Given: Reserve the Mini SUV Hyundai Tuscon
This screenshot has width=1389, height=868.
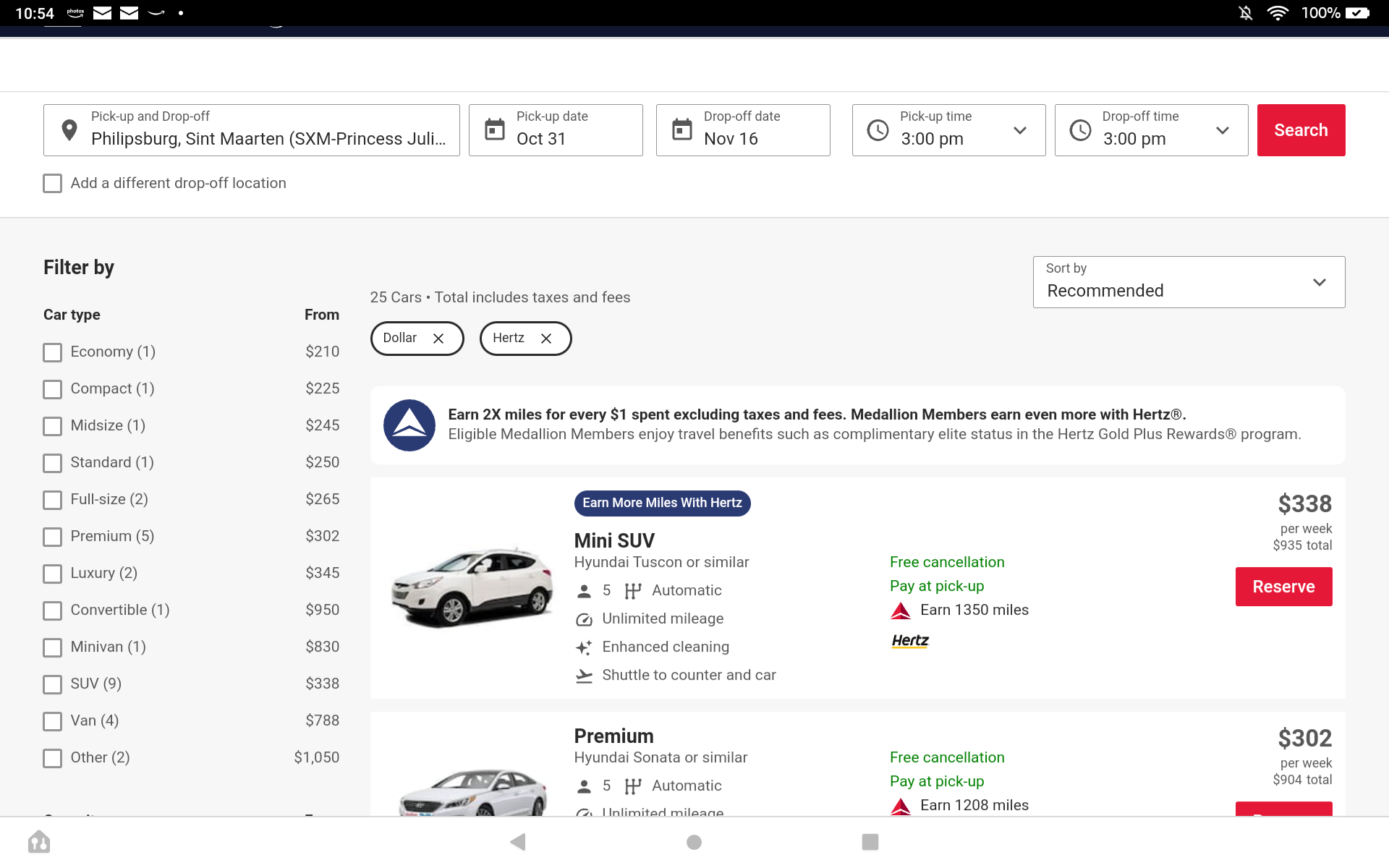Looking at the screenshot, I should [1283, 587].
